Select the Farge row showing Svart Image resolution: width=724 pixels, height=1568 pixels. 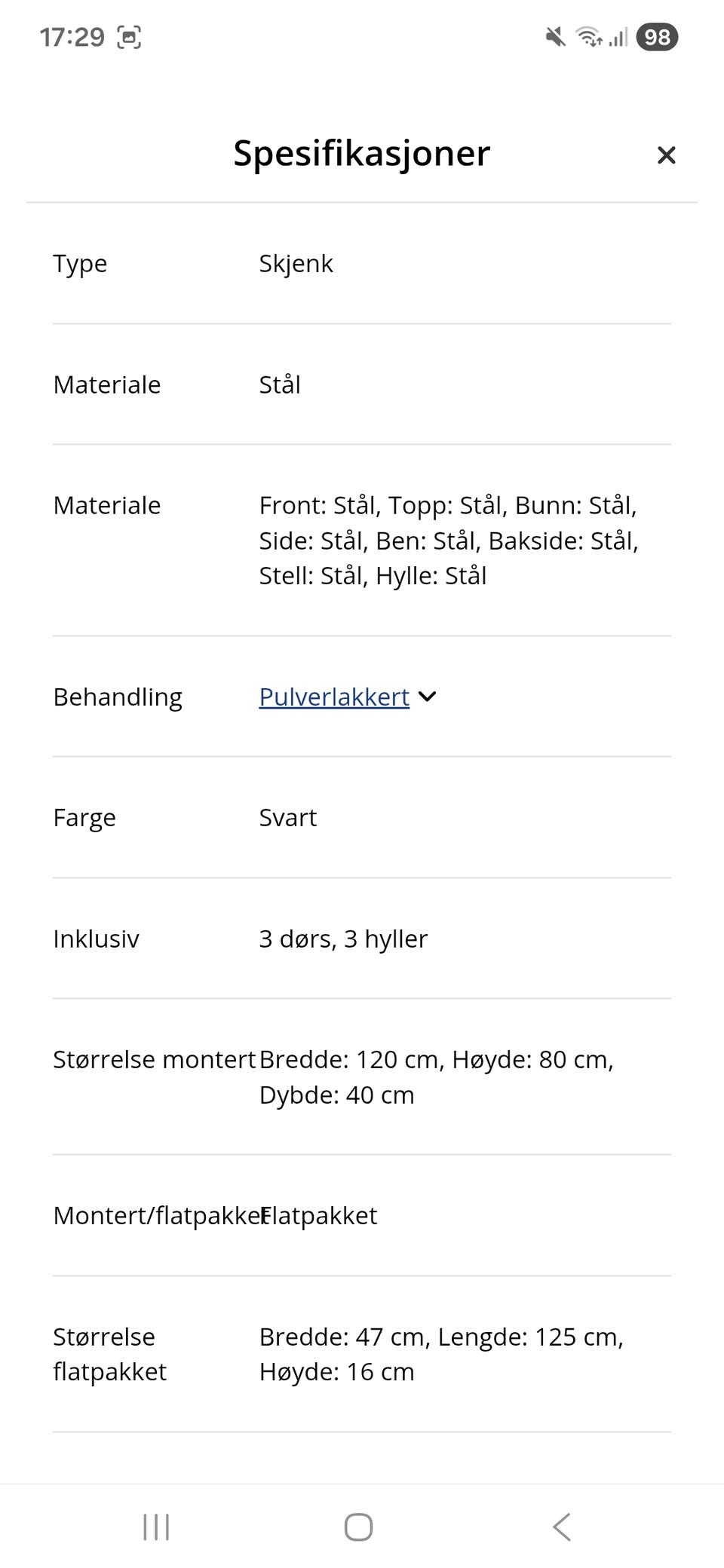click(287, 817)
